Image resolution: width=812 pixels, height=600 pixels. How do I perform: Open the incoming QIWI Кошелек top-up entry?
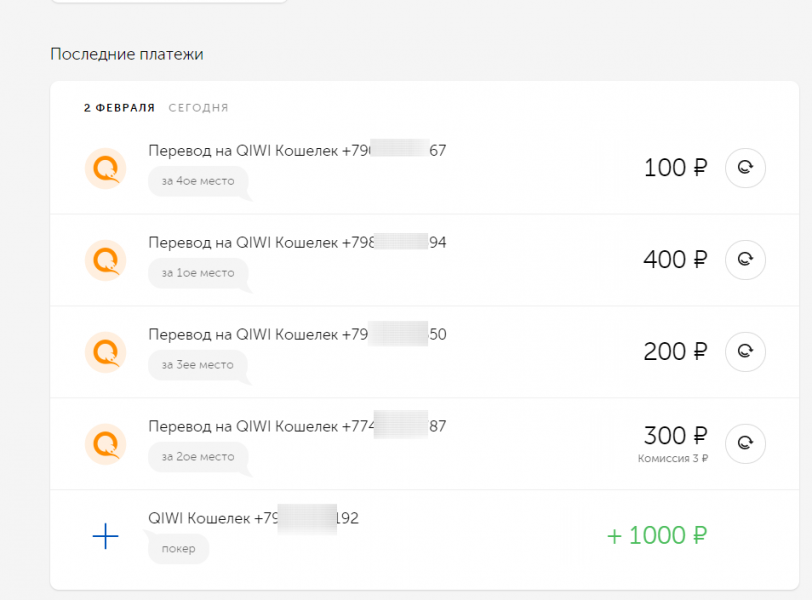252,519
